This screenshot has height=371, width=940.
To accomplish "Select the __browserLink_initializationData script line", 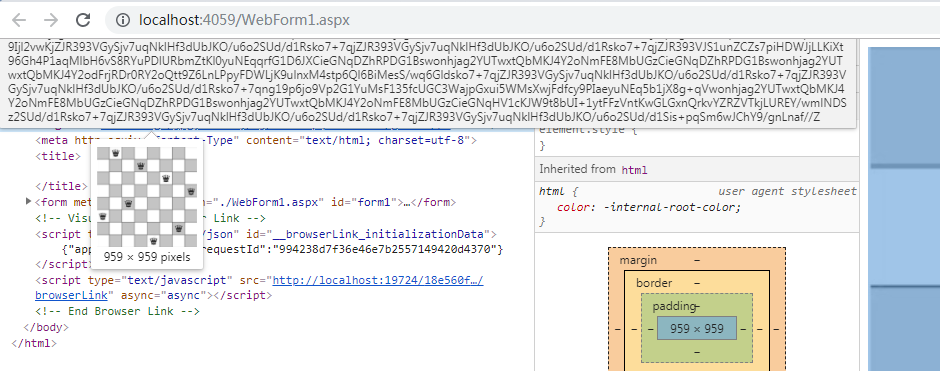I will tap(266, 233).
